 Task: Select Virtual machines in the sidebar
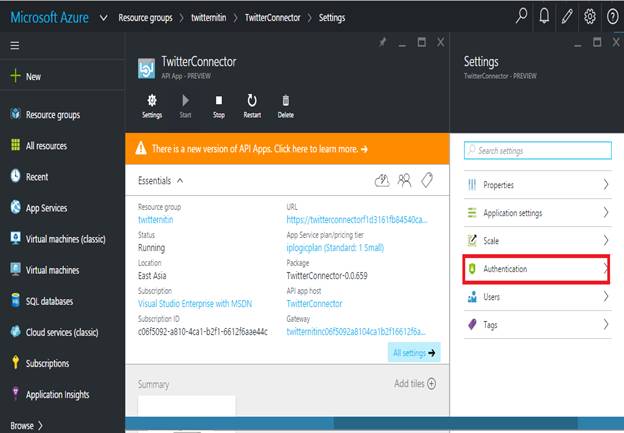tap(52, 270)
